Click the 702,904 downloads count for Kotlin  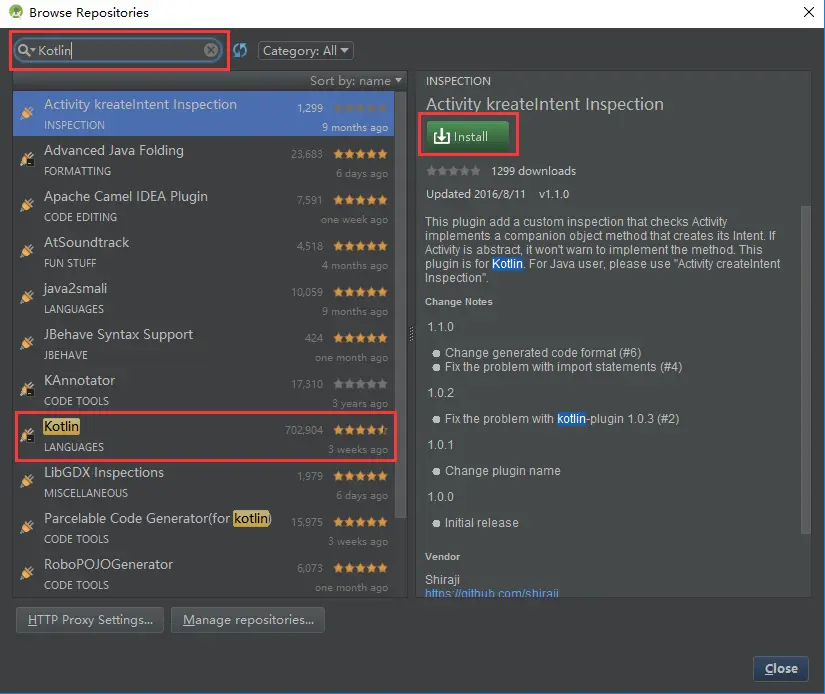304,430
